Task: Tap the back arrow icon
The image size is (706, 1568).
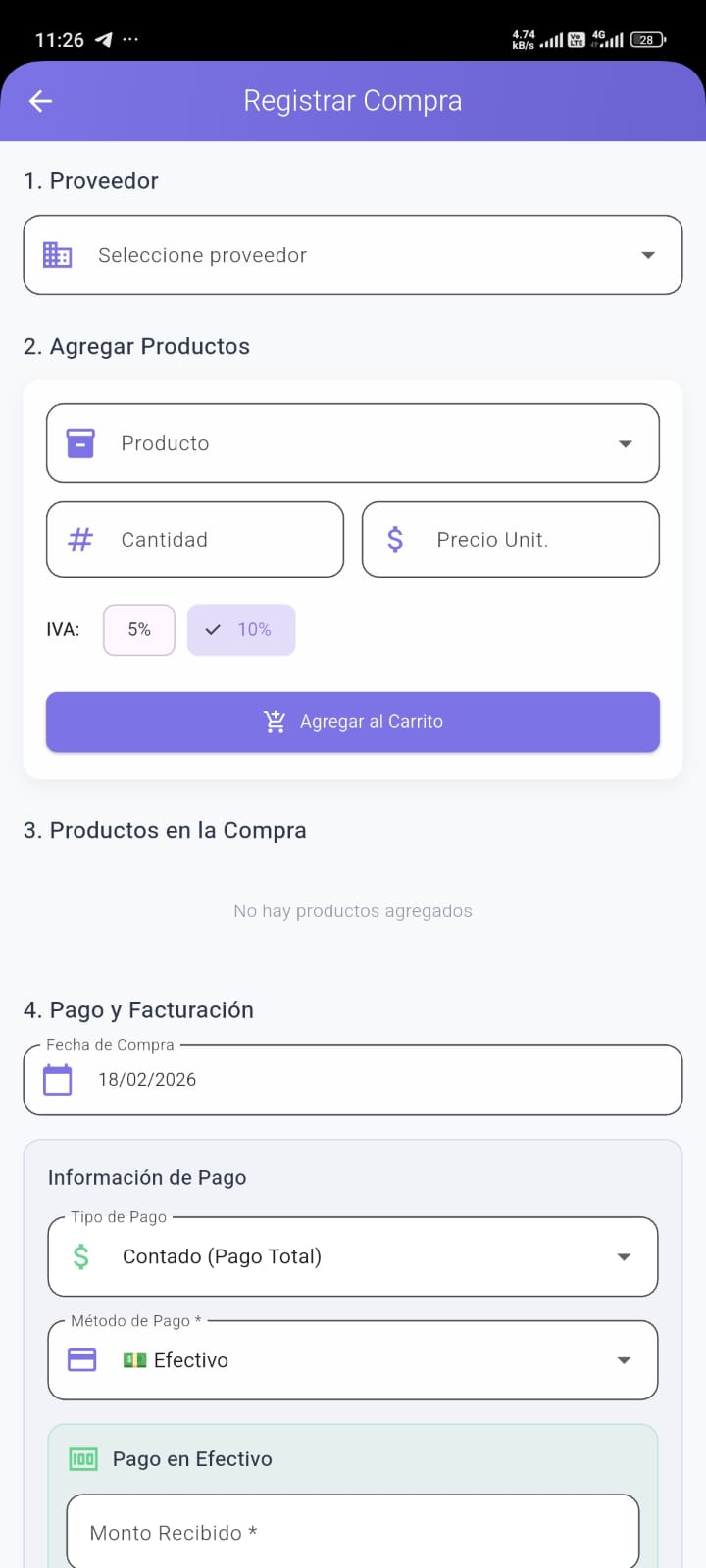Action: [40, 101]
